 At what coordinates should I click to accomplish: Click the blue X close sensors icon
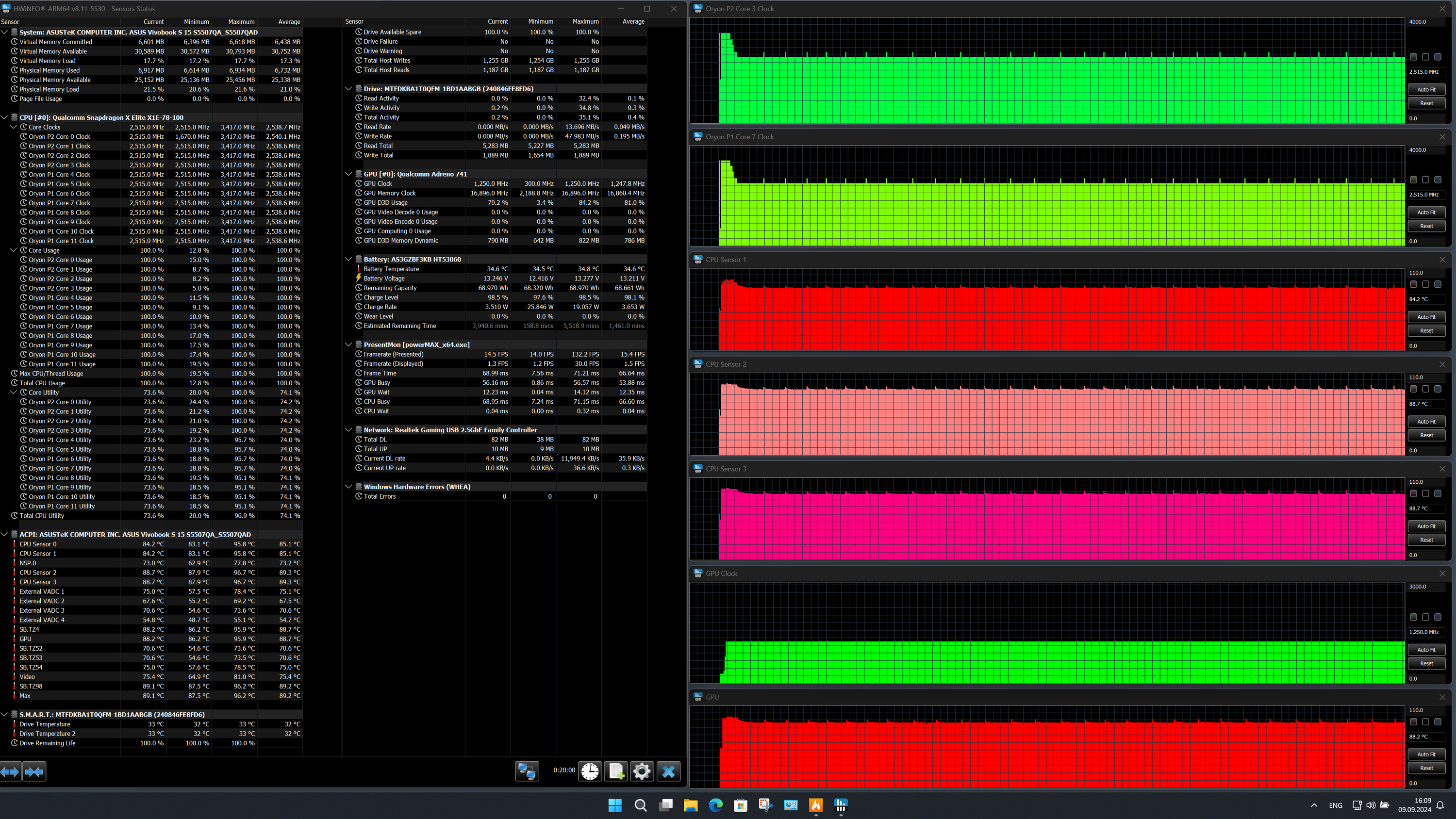click(668, 771)
